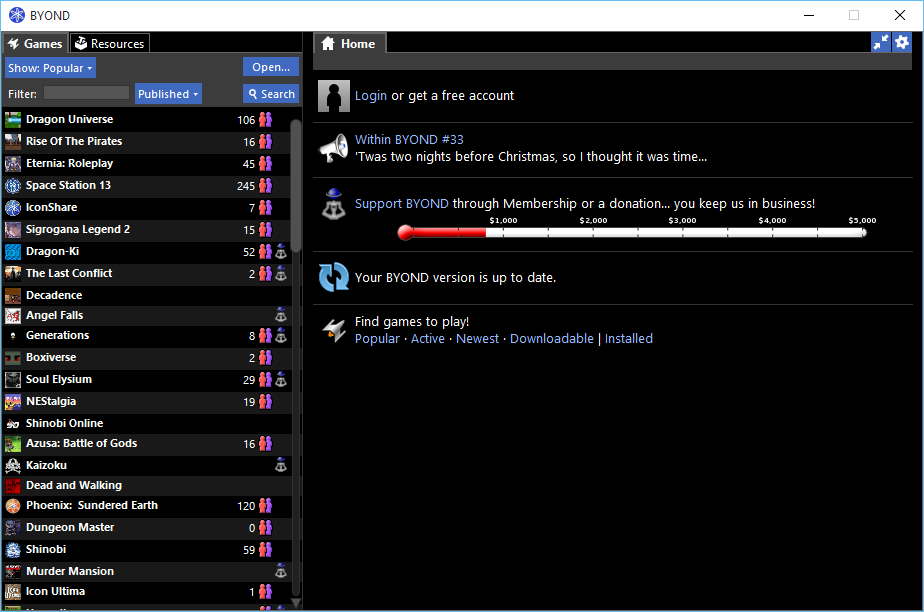Select the Shinobi Online game row
Image resolution: width=924 pixels, height=612 pixels.
click(x=147, y=424)
